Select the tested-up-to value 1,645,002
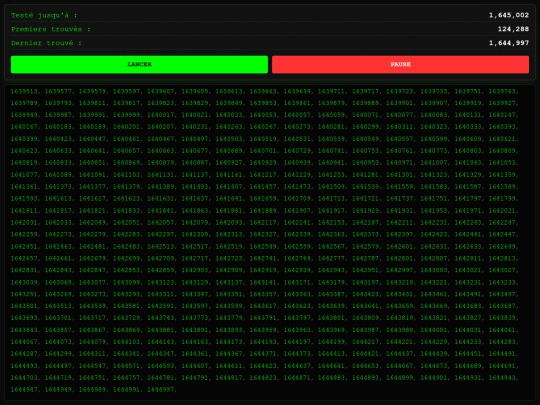 coord(509,15)
